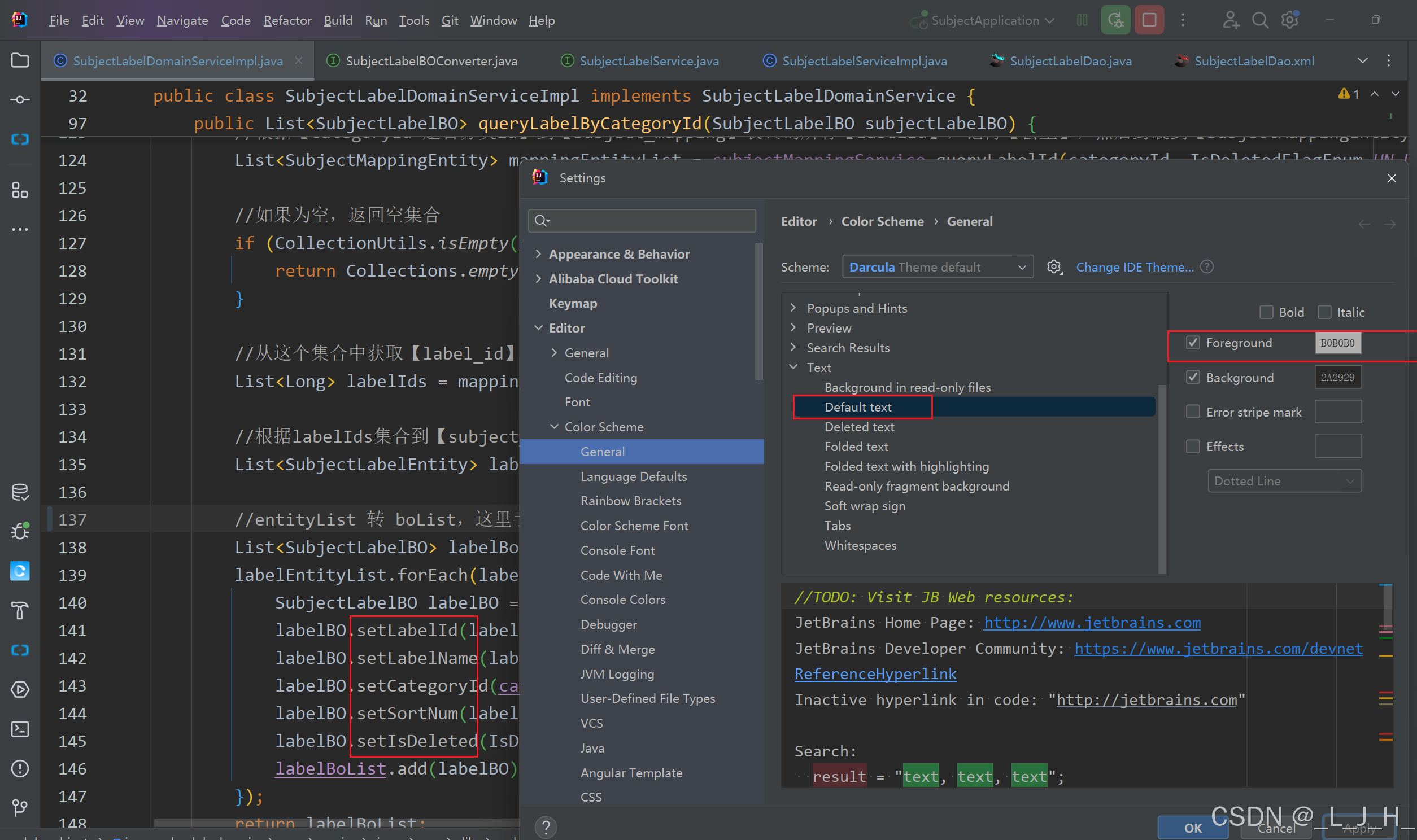1417x840 pixels.
Task: Open scheme actions gear icon
Action: click(x=1053, y=266)
